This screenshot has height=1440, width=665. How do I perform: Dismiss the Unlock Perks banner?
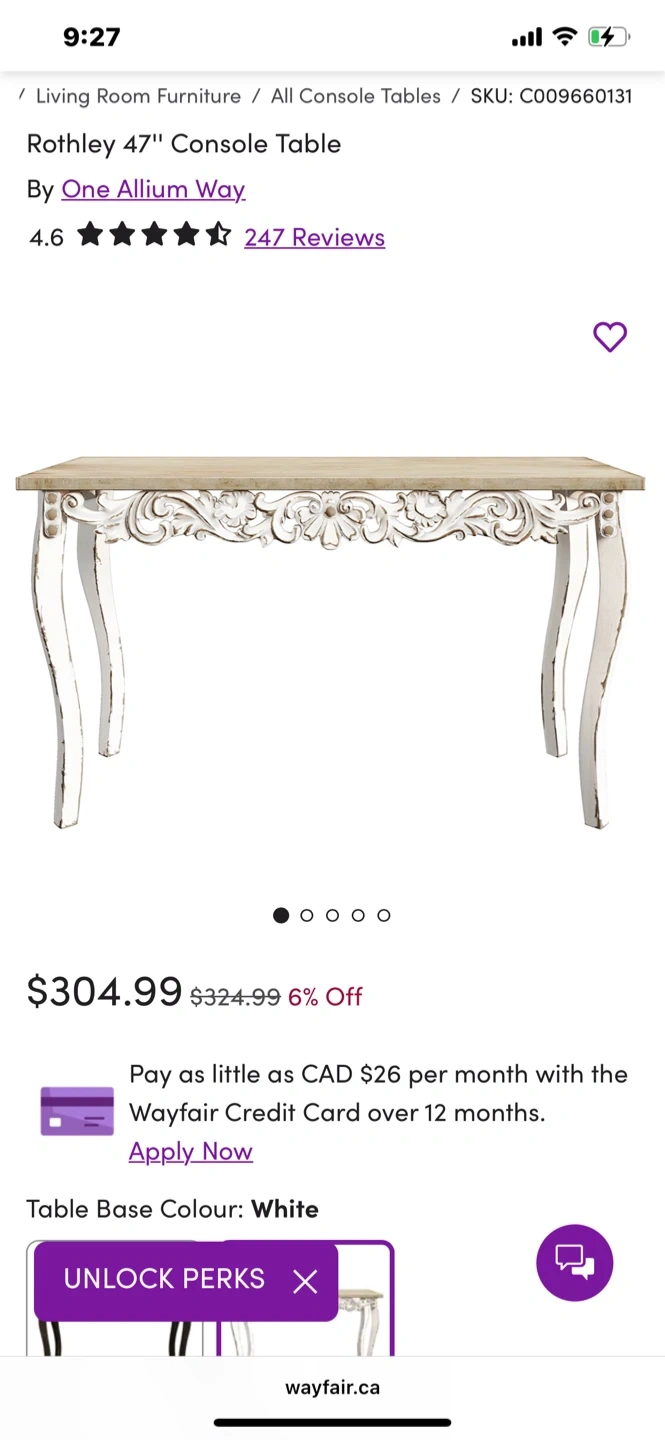pyautogui.click(x=305, y=1281)
